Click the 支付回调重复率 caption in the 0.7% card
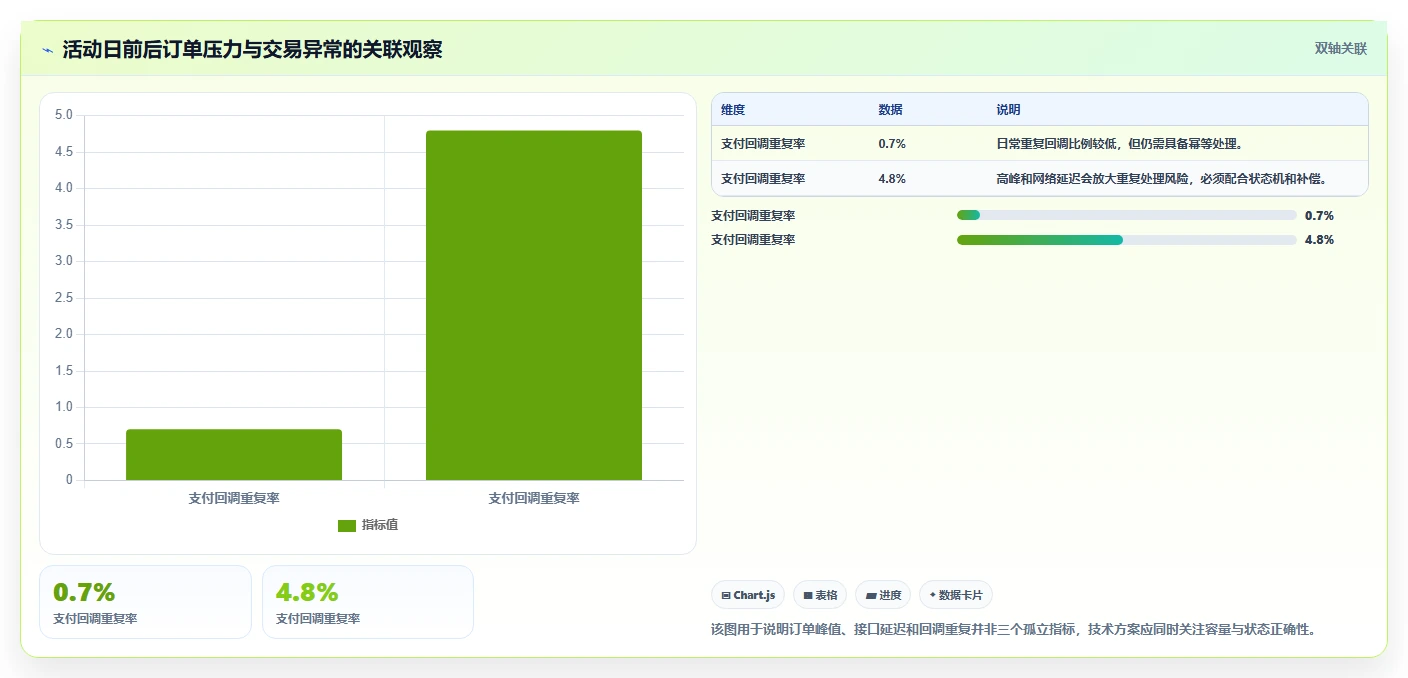Screen dimensions: 1408x678 [x=95, y=619]
